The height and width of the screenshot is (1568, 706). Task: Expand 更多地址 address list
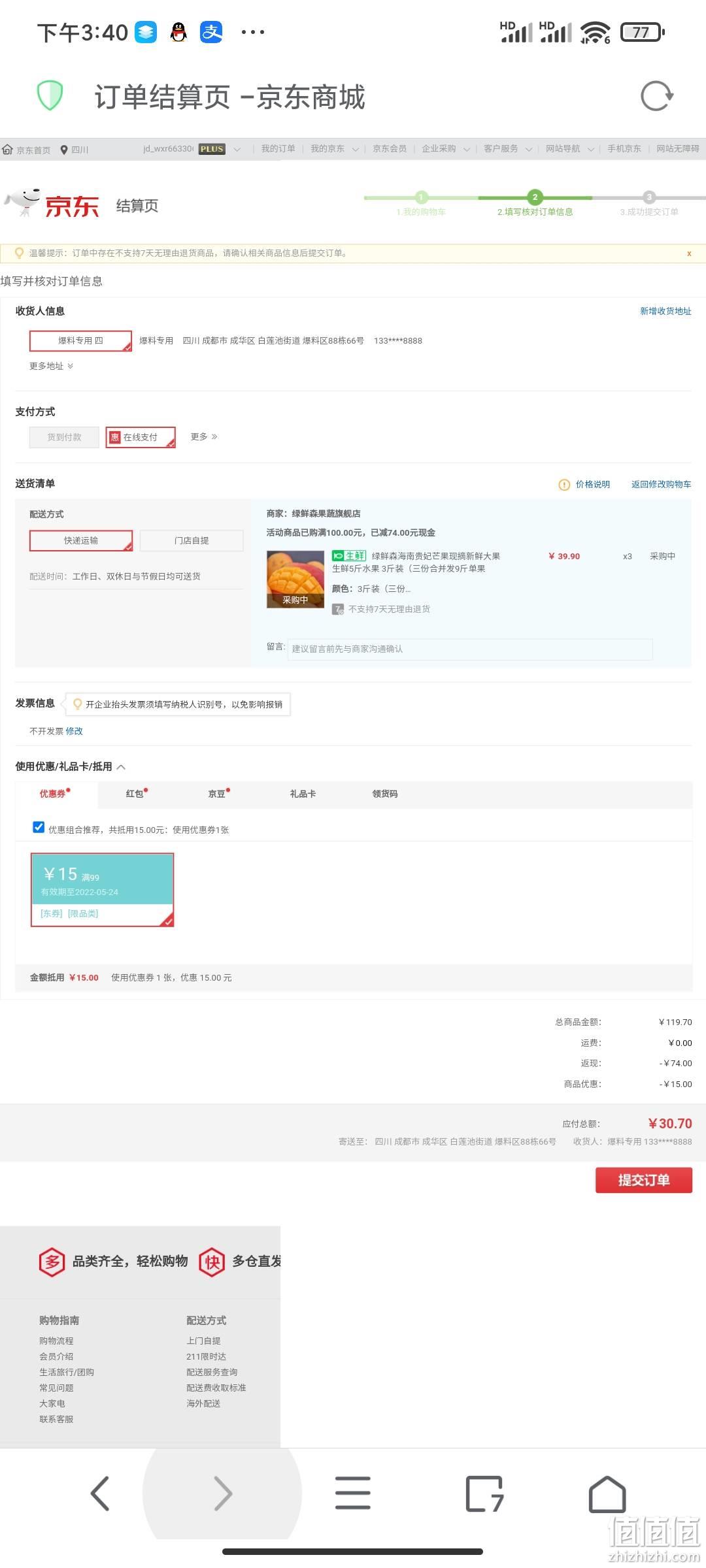(51, 366)
